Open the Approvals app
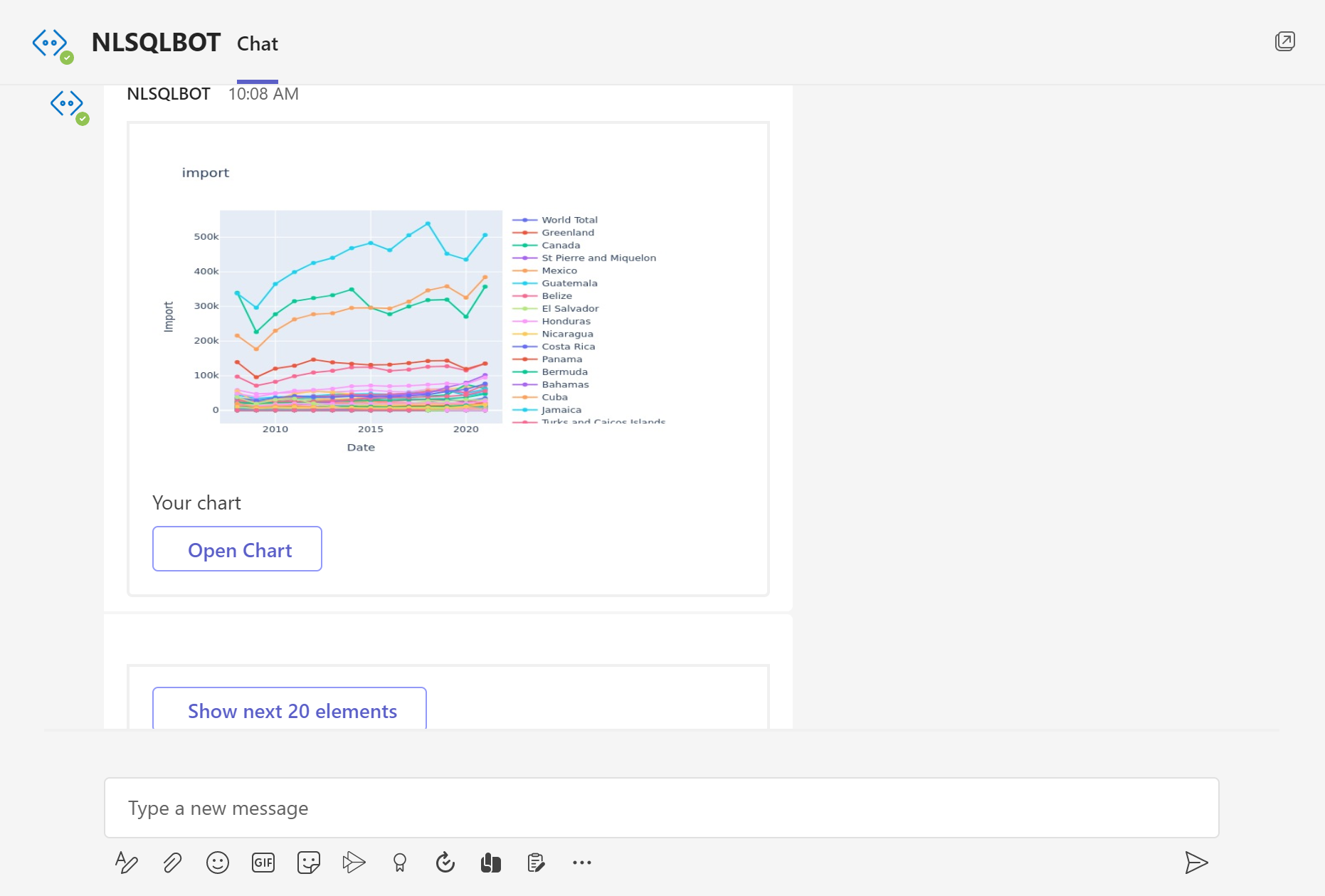 point(536,862)
